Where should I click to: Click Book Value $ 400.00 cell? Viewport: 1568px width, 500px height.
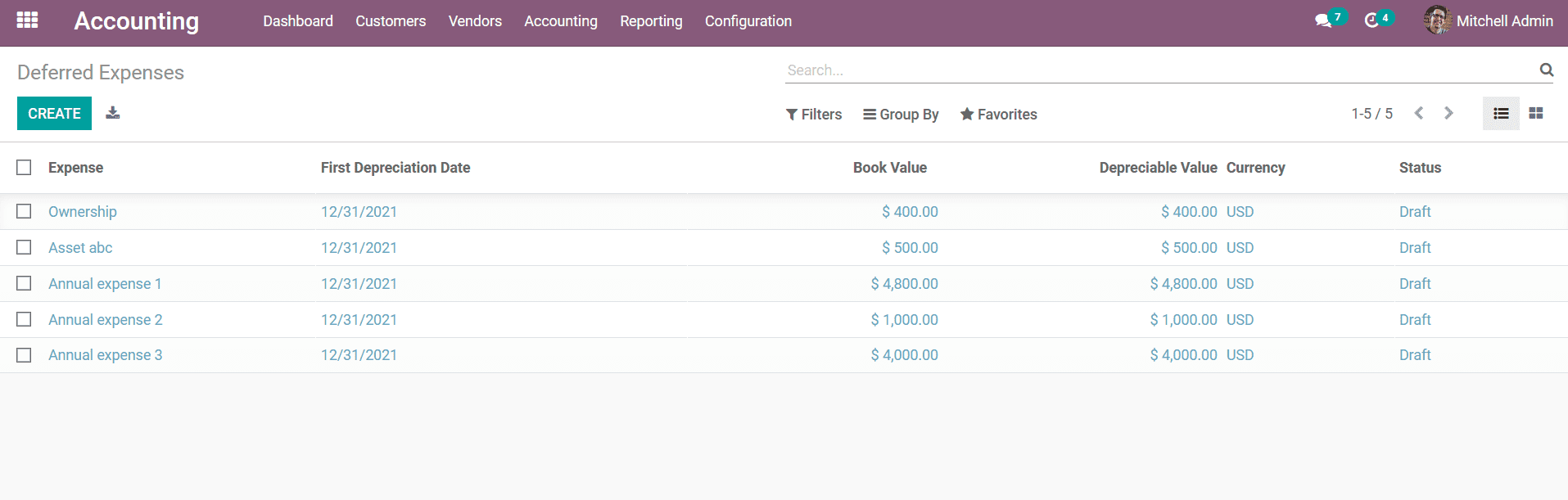(x=910, y=212)
